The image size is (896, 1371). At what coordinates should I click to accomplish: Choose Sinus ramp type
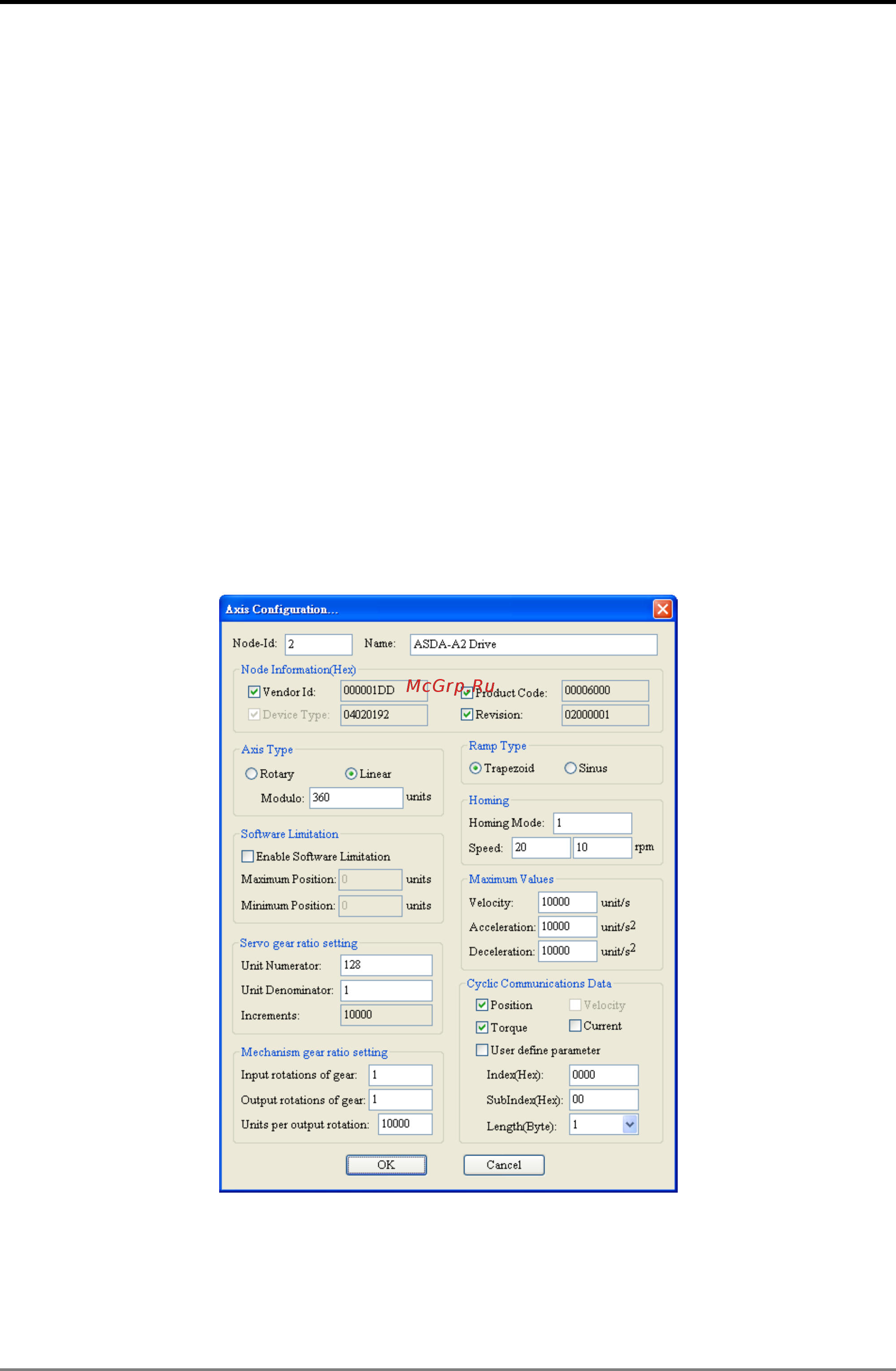571,768
